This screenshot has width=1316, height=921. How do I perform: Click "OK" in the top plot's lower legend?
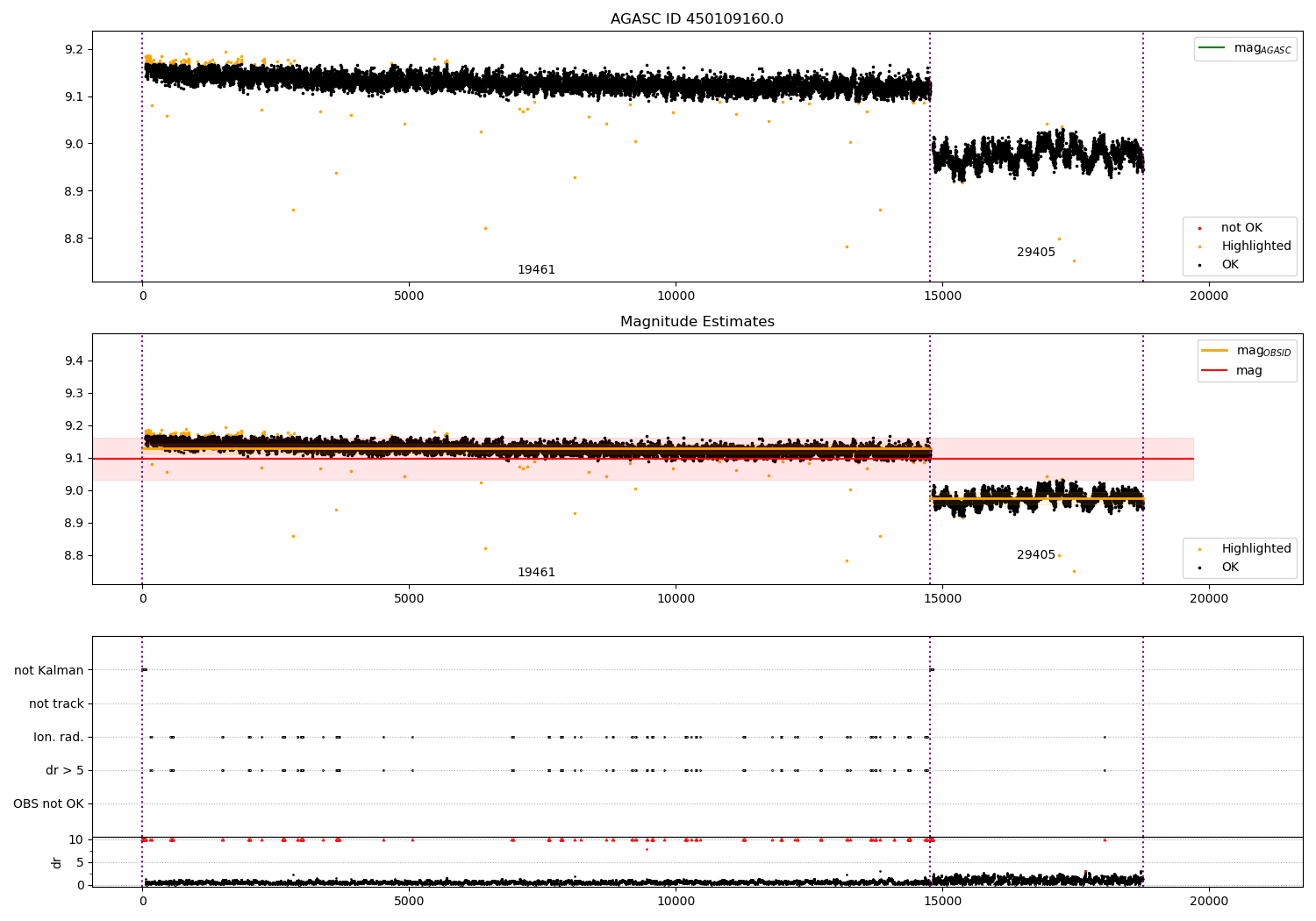pos(1230,265)
